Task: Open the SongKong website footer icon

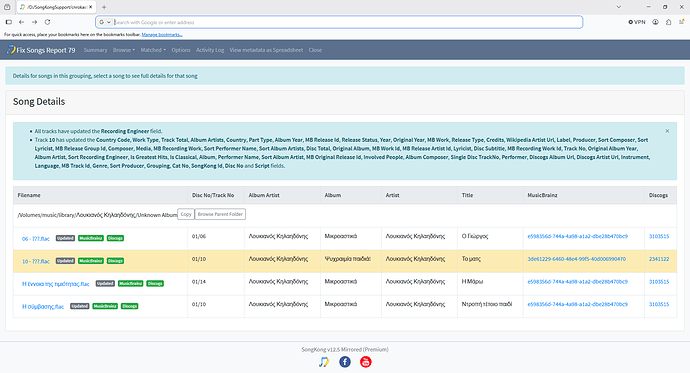Action: click(x=324, y=362)
